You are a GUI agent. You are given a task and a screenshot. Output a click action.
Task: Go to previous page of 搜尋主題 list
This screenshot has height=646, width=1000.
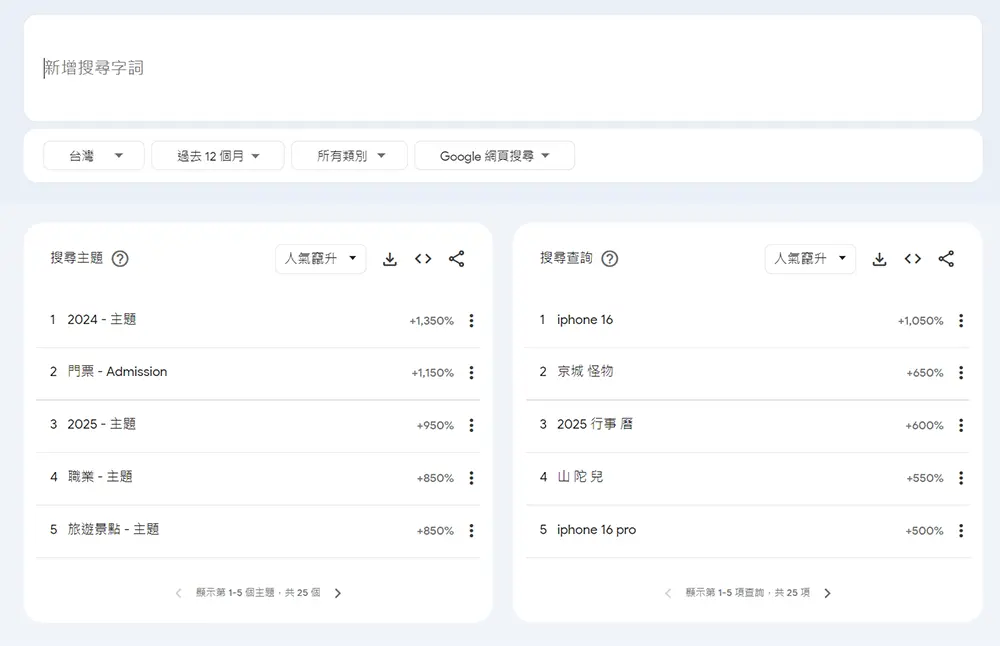tap(179, 593)
